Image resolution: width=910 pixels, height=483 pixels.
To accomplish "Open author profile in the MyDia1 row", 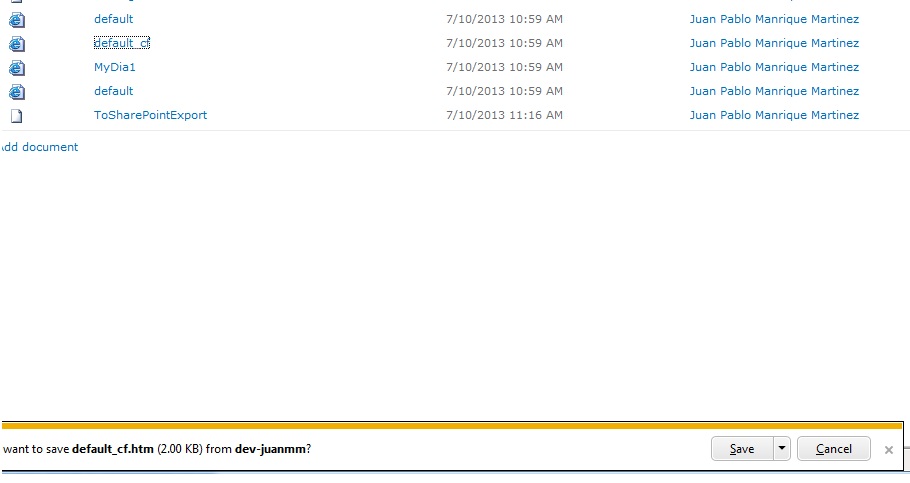I will tap(773, 67).
